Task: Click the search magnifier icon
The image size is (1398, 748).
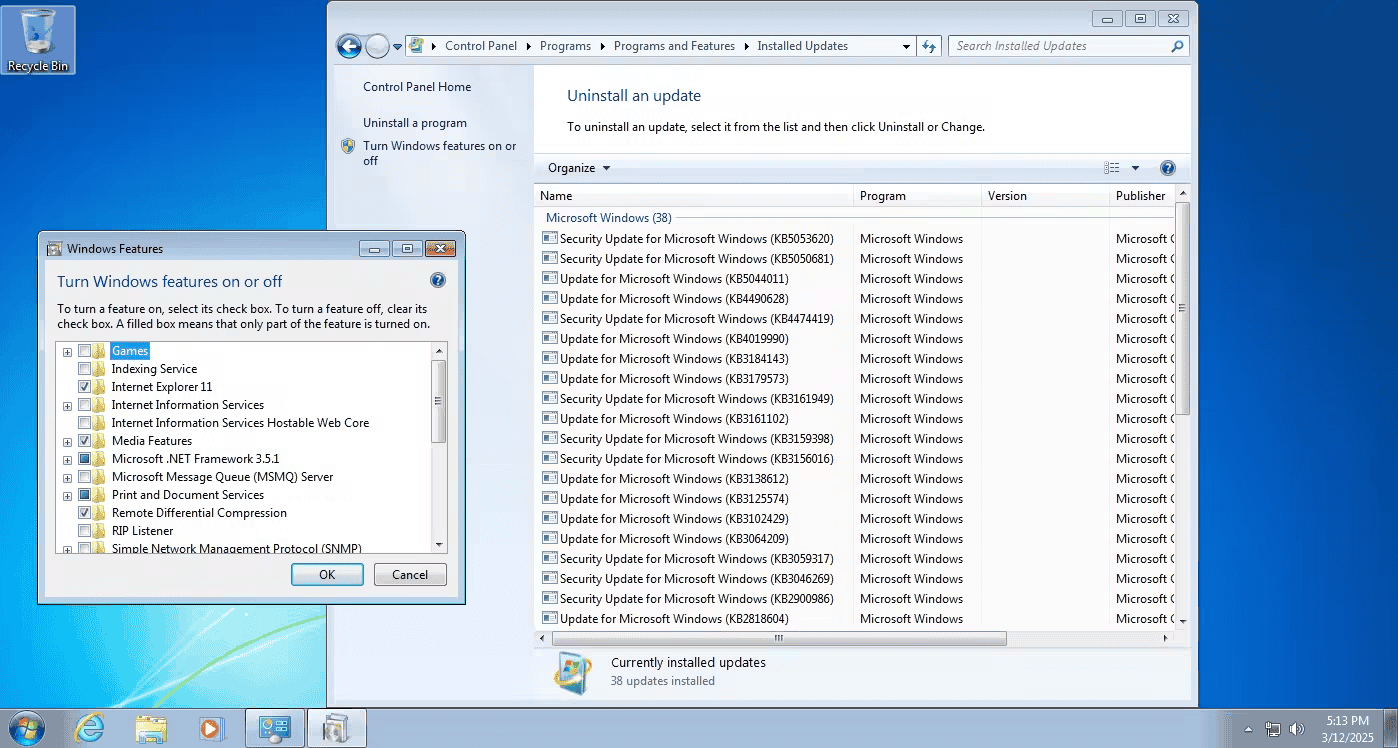Action: 1177,46
